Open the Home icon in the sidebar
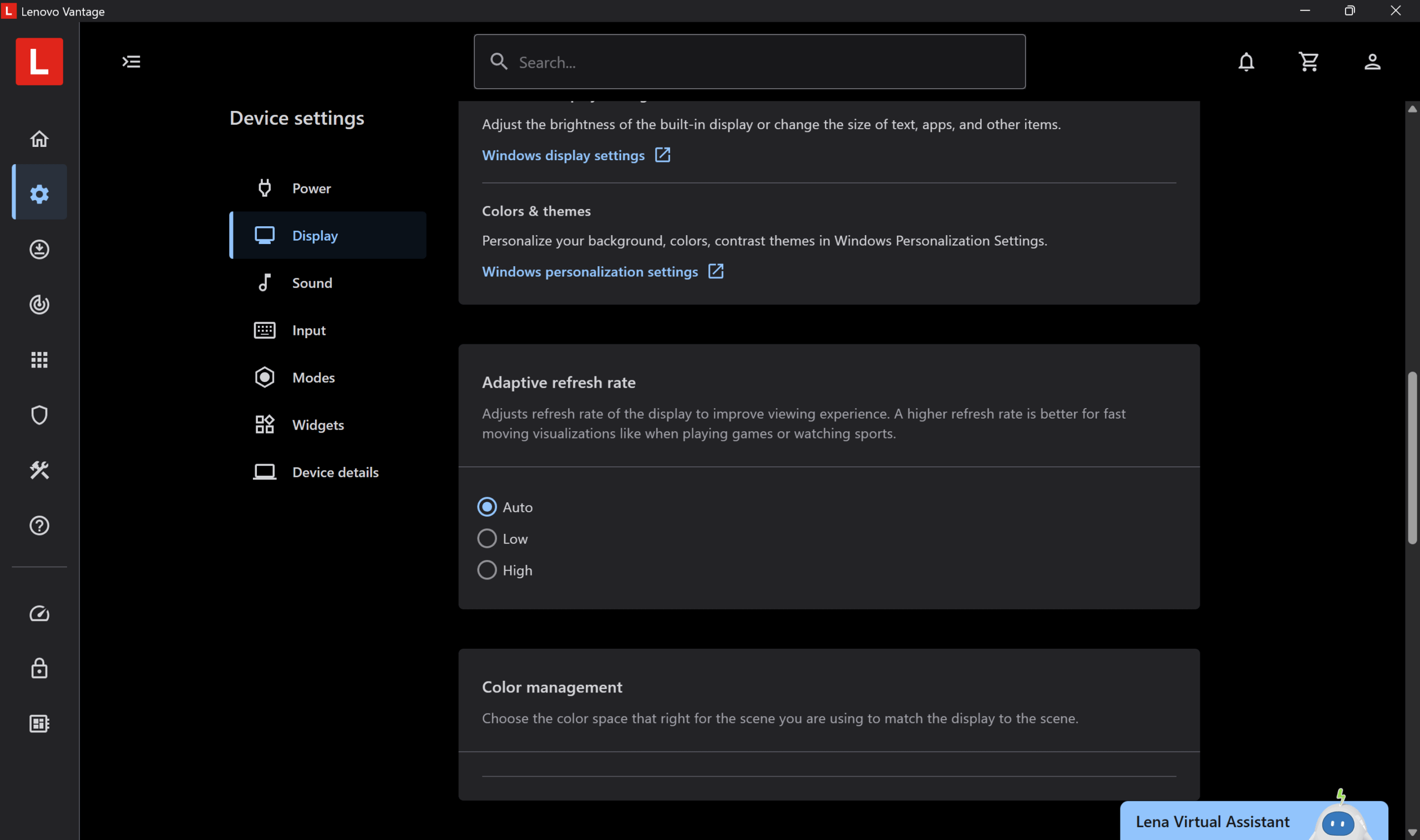 tap(39, 139)
